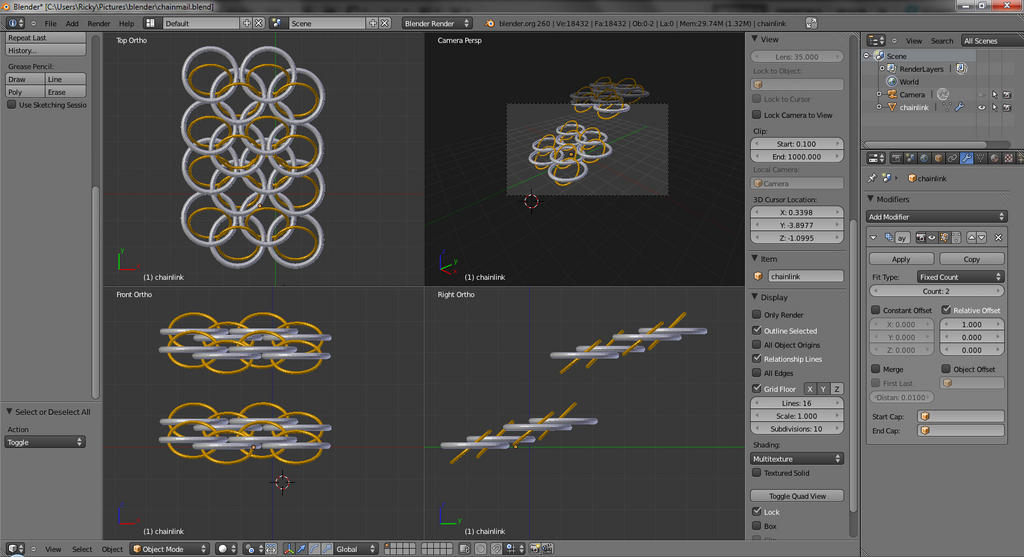
Task: Enable Merge checkbox in Array modifier
Action: 876,369
